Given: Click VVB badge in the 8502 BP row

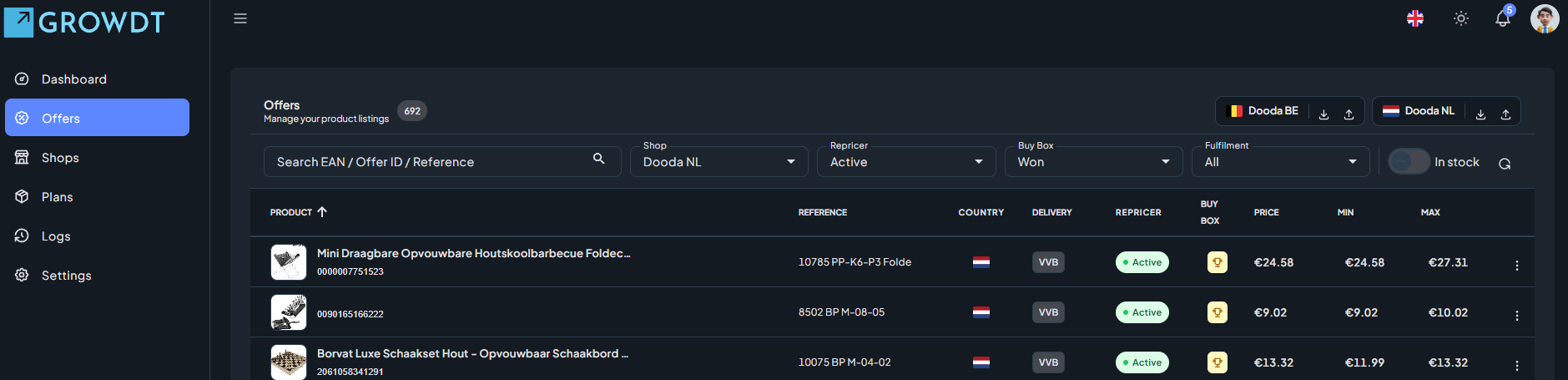Looking at the screenshot, I should click(1048, 312).
